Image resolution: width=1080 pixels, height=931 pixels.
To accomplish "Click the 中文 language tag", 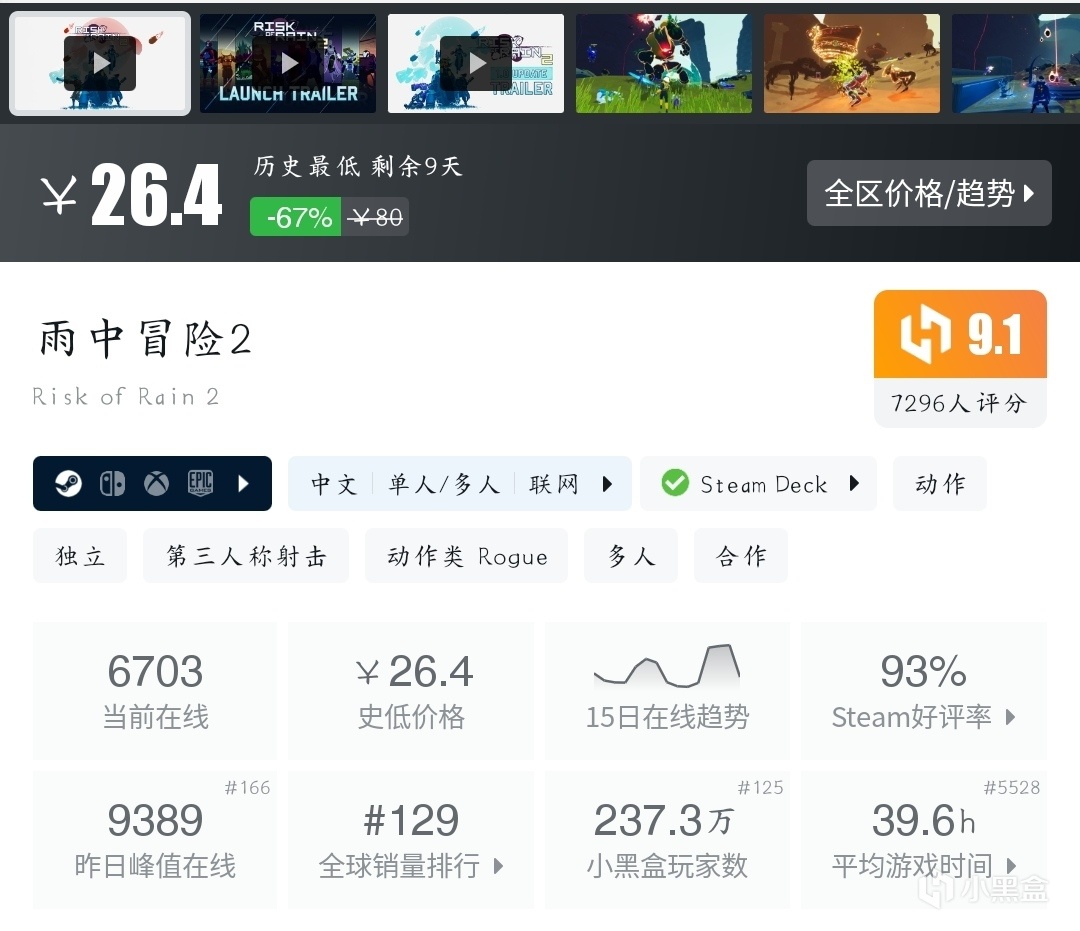I will point(334,484).
